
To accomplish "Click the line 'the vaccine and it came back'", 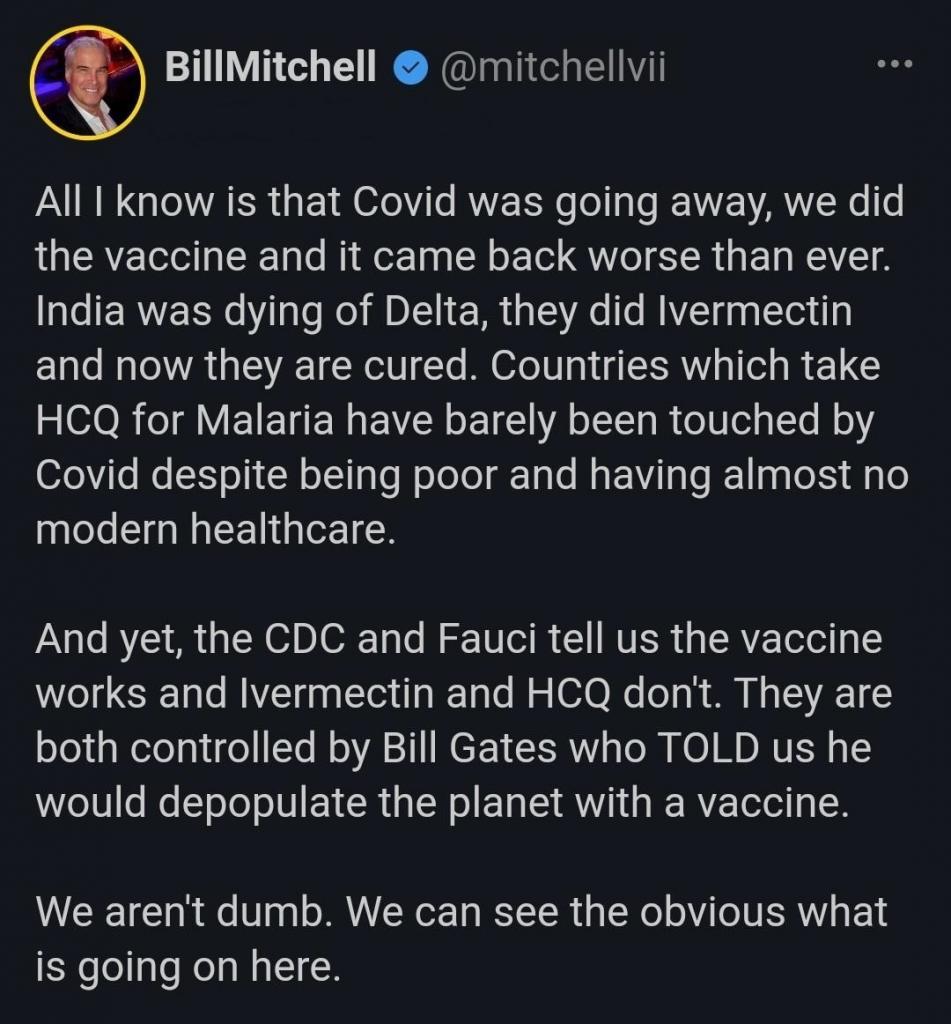I will [463, 256].
